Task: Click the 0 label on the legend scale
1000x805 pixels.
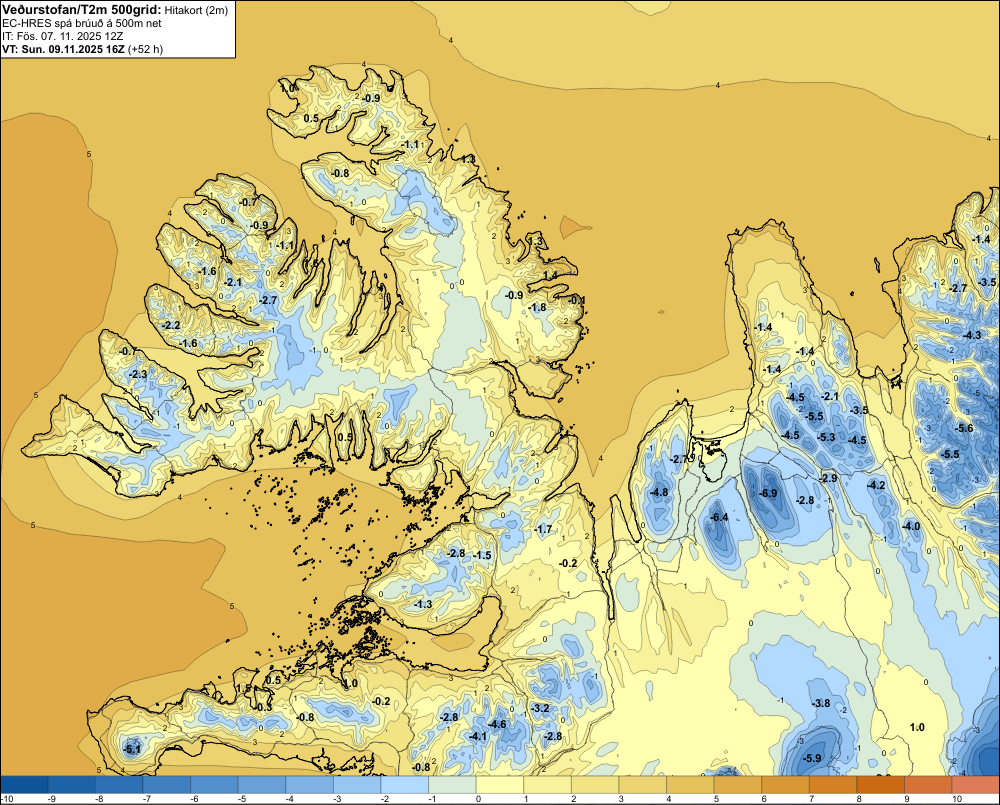Action: coord(478,799)
